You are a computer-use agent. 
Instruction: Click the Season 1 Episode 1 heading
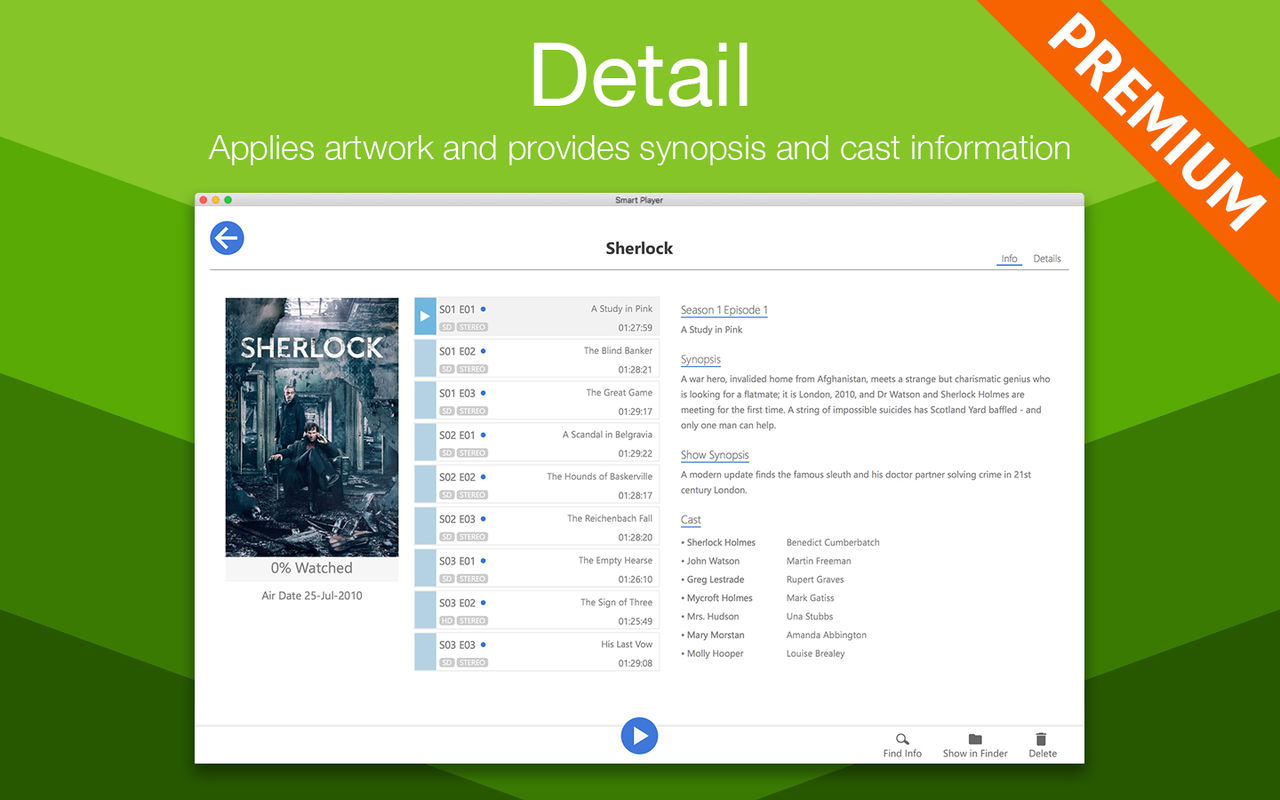click(x=724, y=310)
